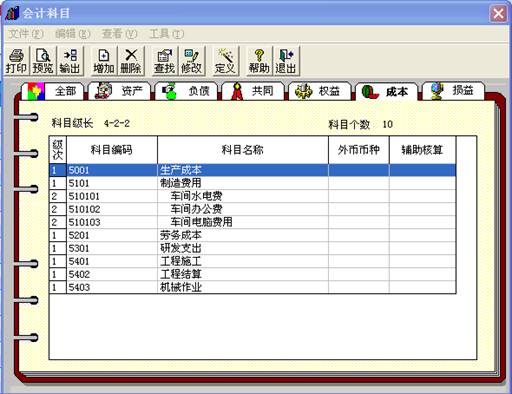Select the 5101 制造费用 row
Screen dimensions: 512x394
point(253,183)
